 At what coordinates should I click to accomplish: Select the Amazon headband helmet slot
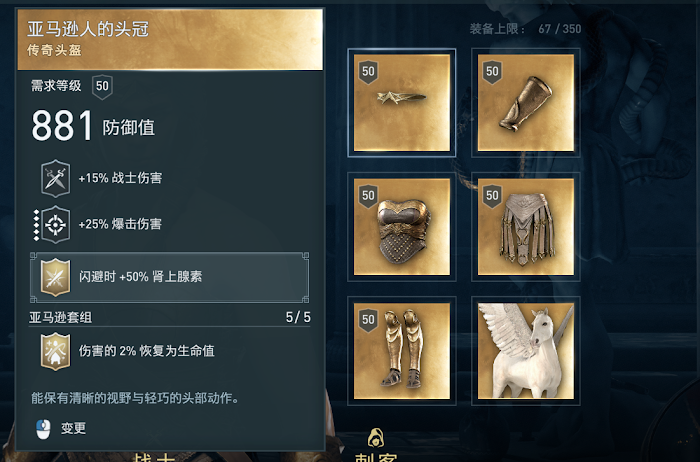coord(402,103)
